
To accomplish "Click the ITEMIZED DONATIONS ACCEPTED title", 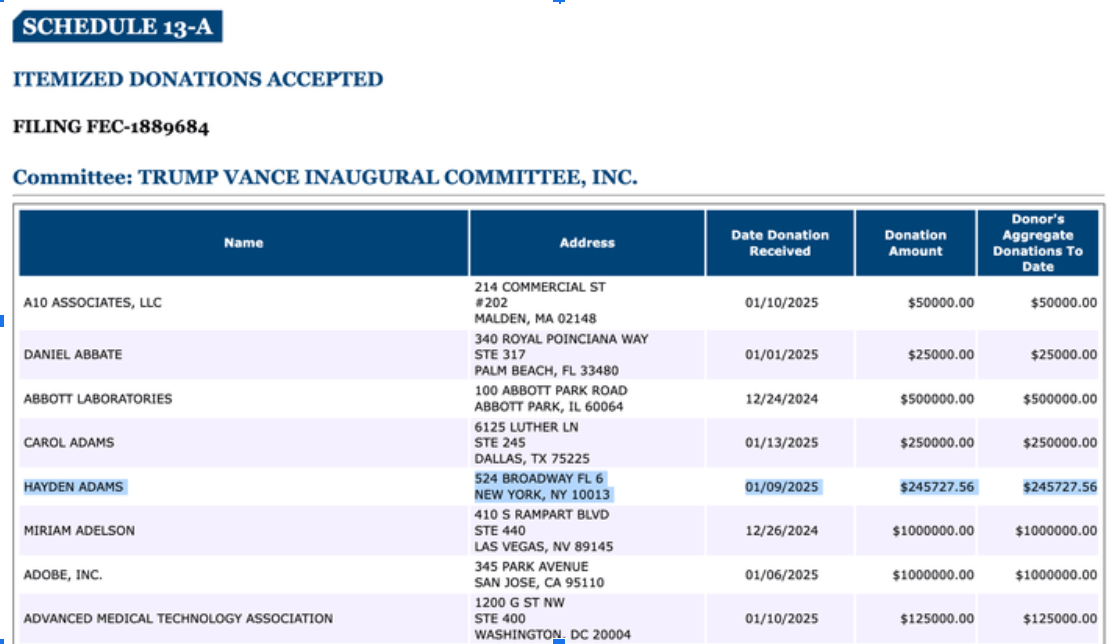I will pyautogui.click(x=198, y=79).
